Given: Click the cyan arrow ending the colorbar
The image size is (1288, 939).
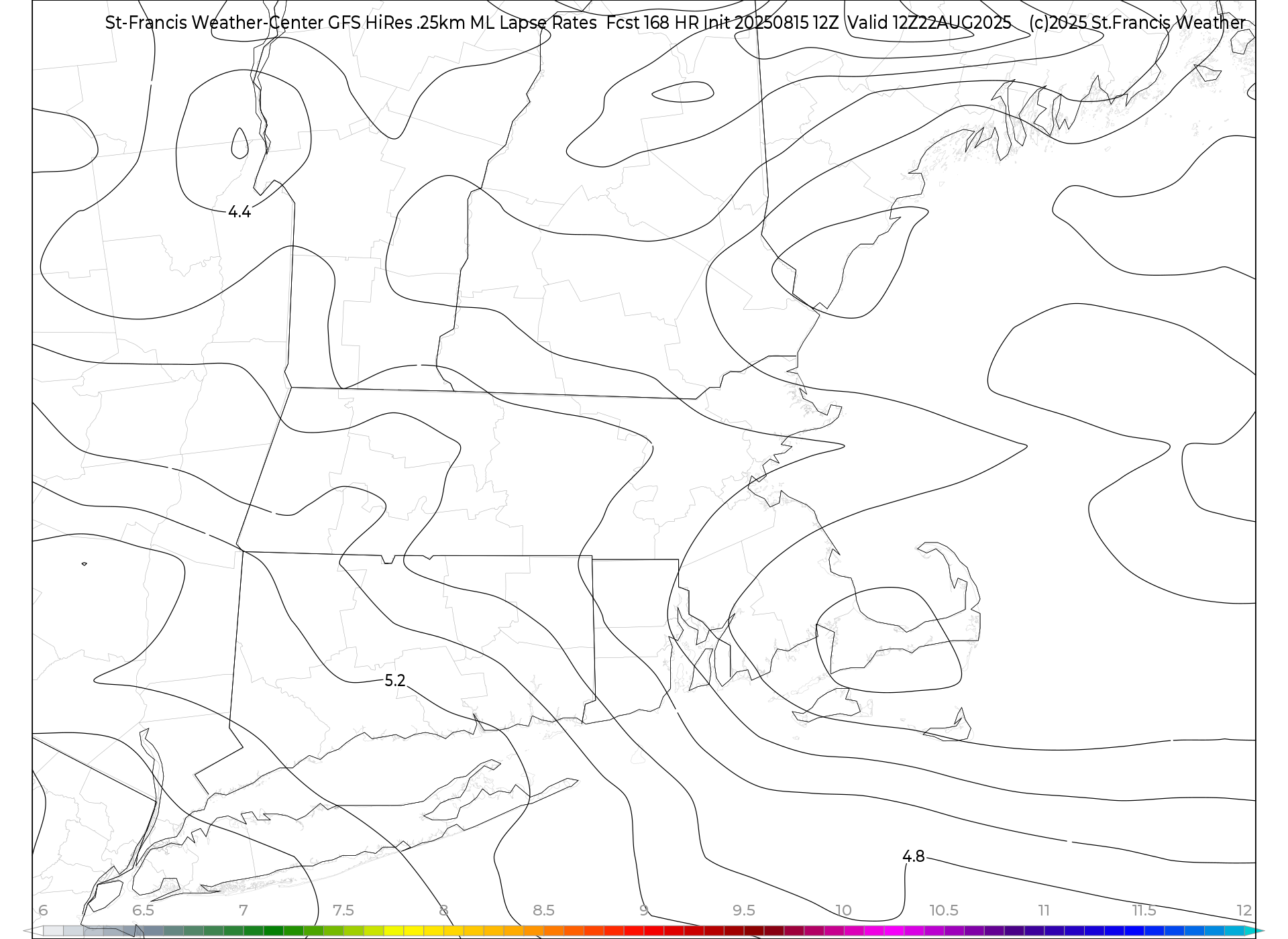Looking at the screenshot, I should (x=1254, y=931).
